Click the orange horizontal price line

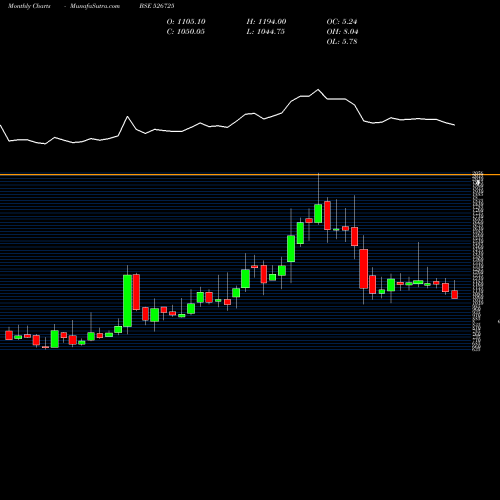(250, 174)
